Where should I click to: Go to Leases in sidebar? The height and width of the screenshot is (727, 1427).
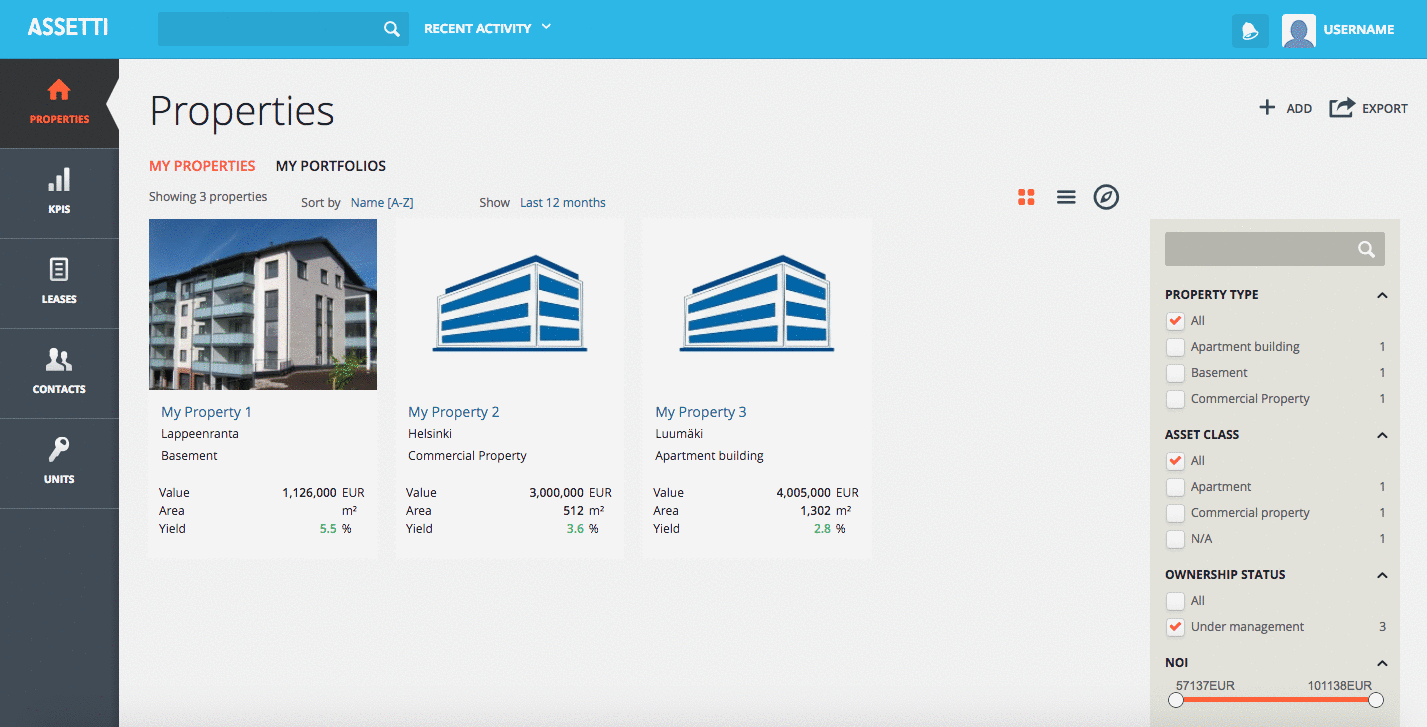point(59,283)
